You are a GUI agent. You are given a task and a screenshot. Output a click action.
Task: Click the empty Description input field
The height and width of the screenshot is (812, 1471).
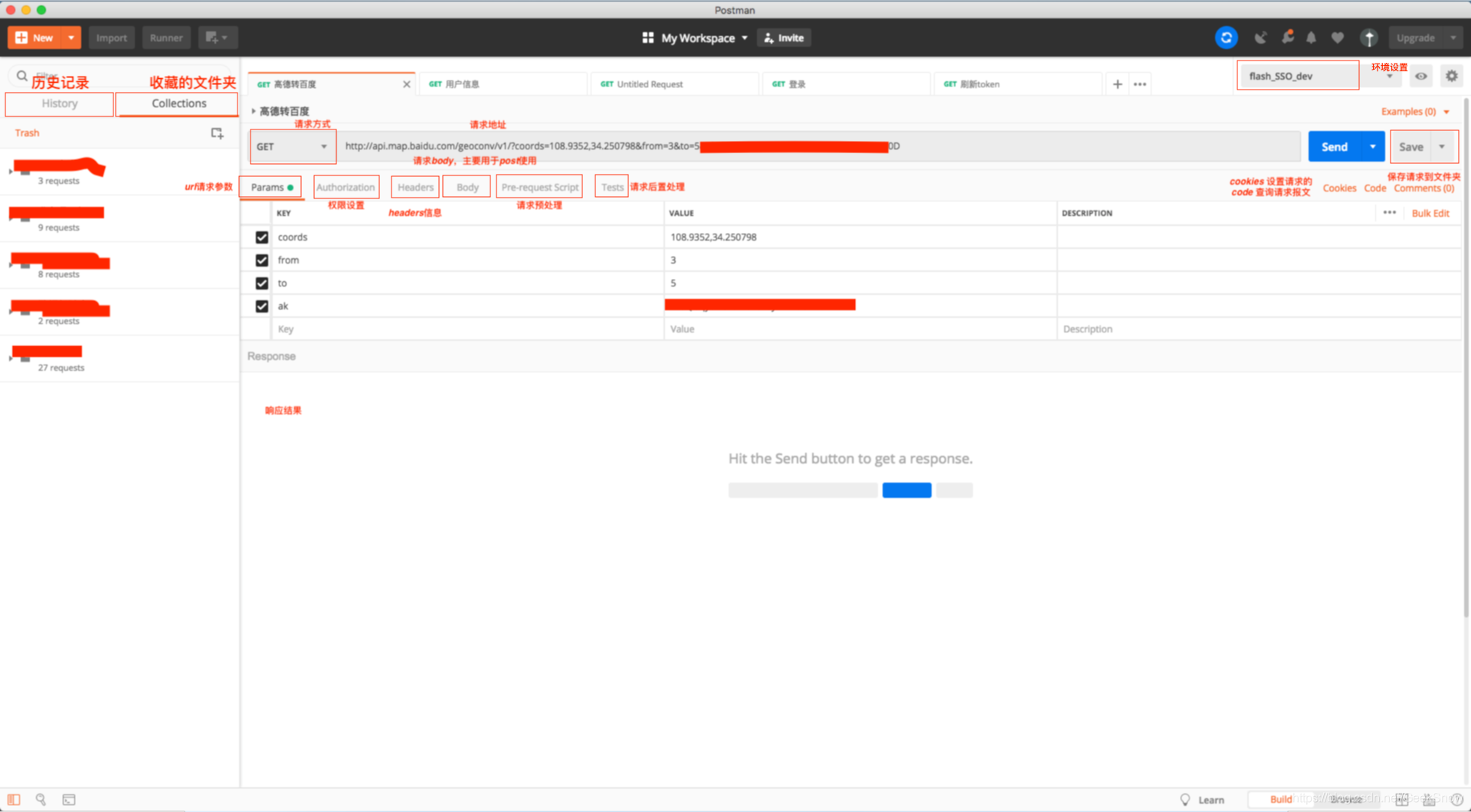(1259, 329)
